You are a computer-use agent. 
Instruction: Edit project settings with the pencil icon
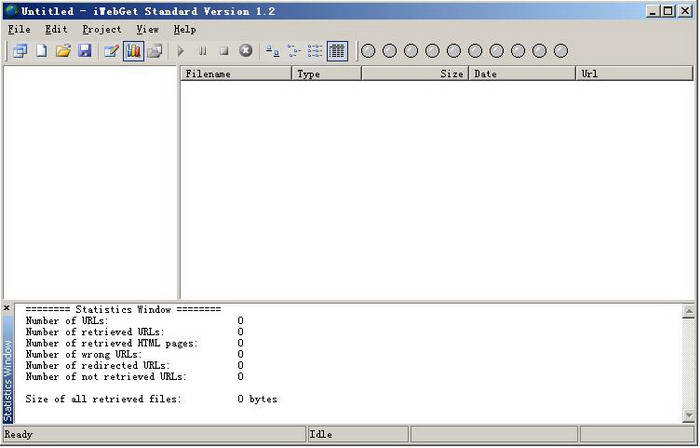click(111, 51)
